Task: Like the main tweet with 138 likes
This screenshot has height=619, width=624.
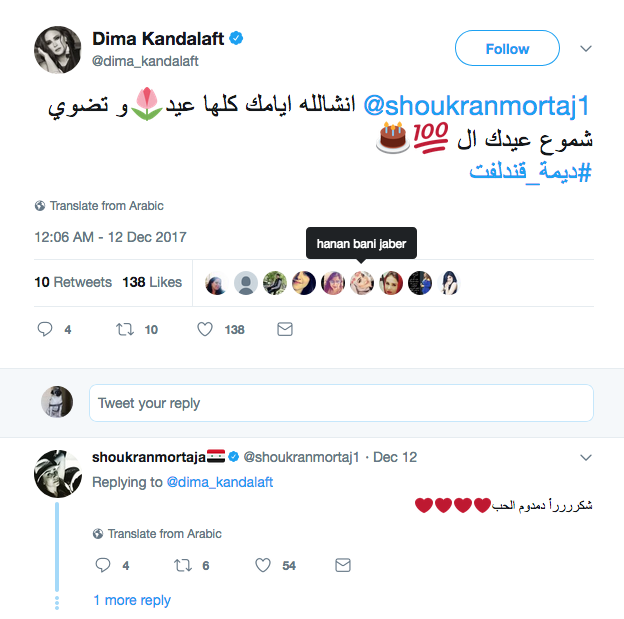Action: (x=205, y=329)
